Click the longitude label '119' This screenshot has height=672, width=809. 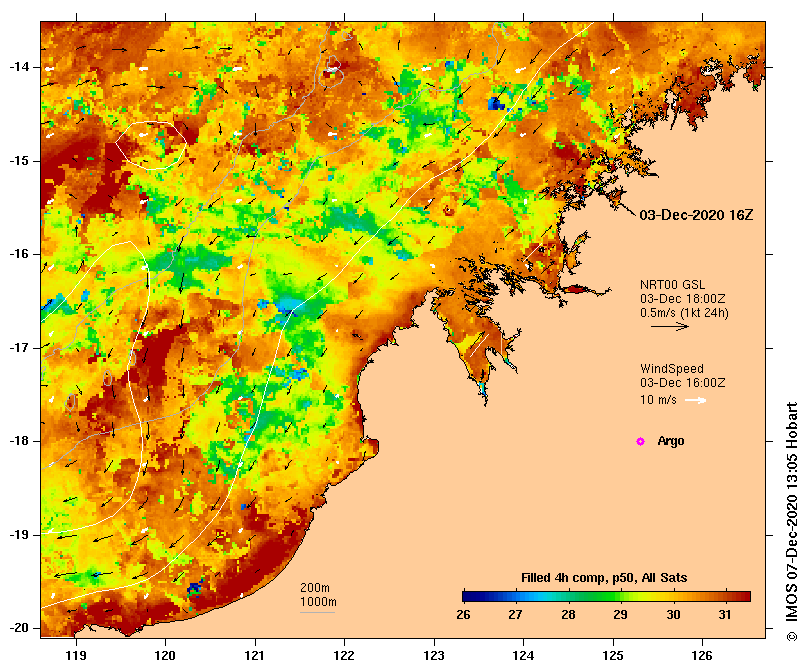tap(76, 656)
